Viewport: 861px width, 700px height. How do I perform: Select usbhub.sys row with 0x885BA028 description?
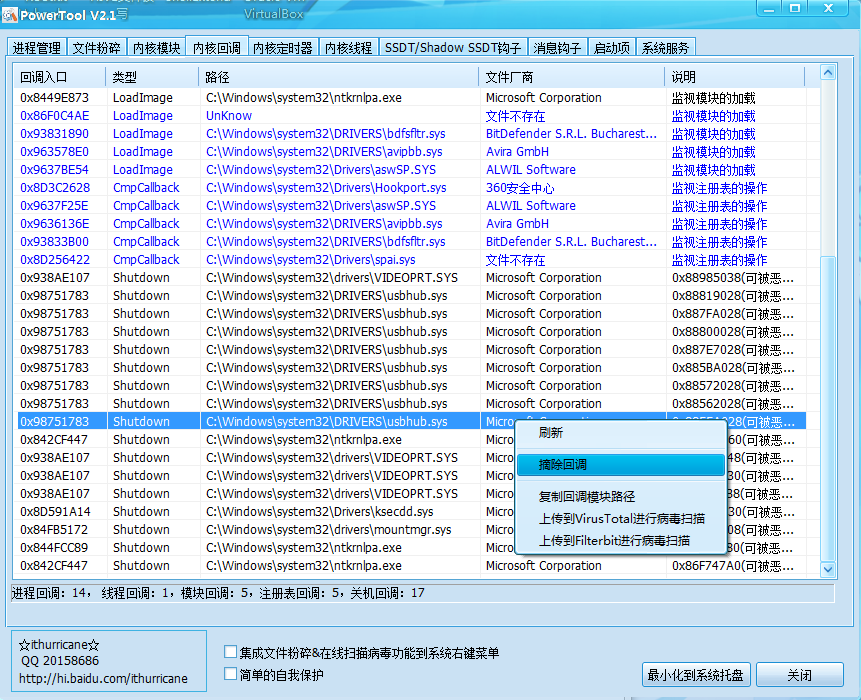tap(411, 368)
